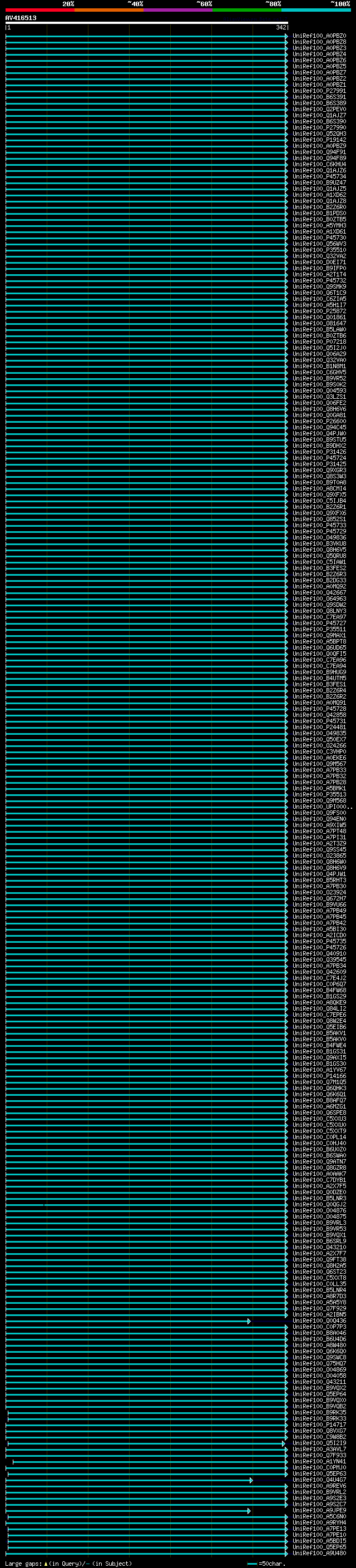Select hit label UniRef100_B1GS29
356x1568 pixels.
319,996
